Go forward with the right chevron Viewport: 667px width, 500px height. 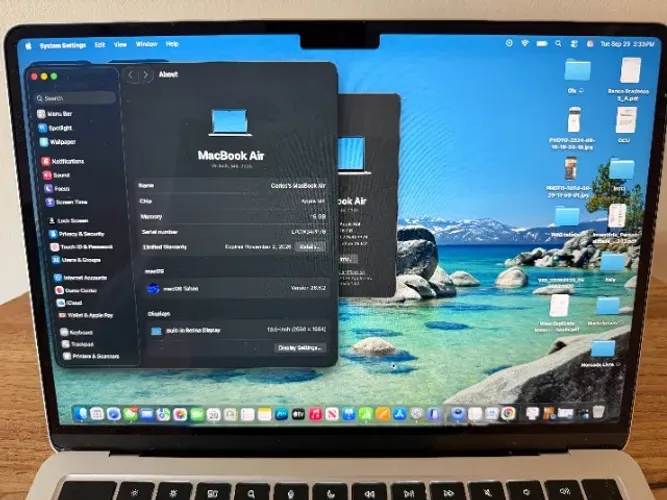145,75
